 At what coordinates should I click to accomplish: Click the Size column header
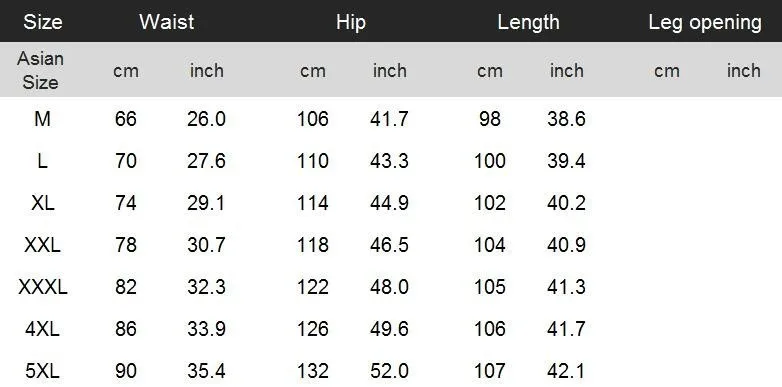[42, 22]
